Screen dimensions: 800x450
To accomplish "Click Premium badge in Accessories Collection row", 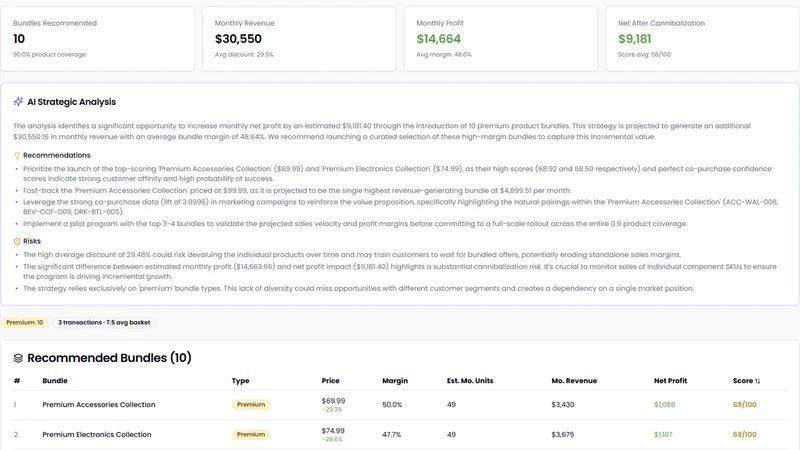I will click(x=251, y=405).
